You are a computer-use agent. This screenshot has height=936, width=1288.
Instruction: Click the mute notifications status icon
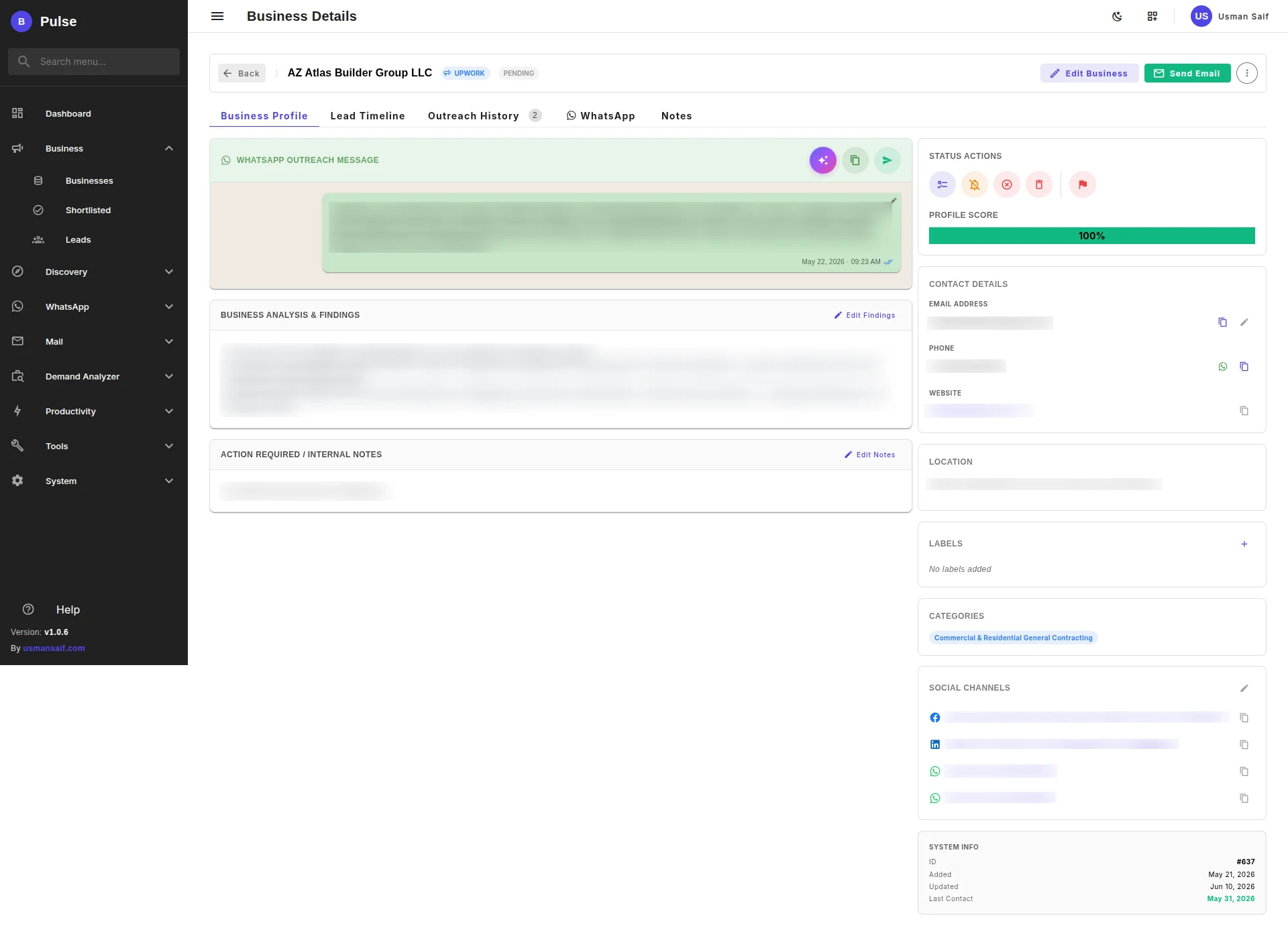(x=975, y=184)
